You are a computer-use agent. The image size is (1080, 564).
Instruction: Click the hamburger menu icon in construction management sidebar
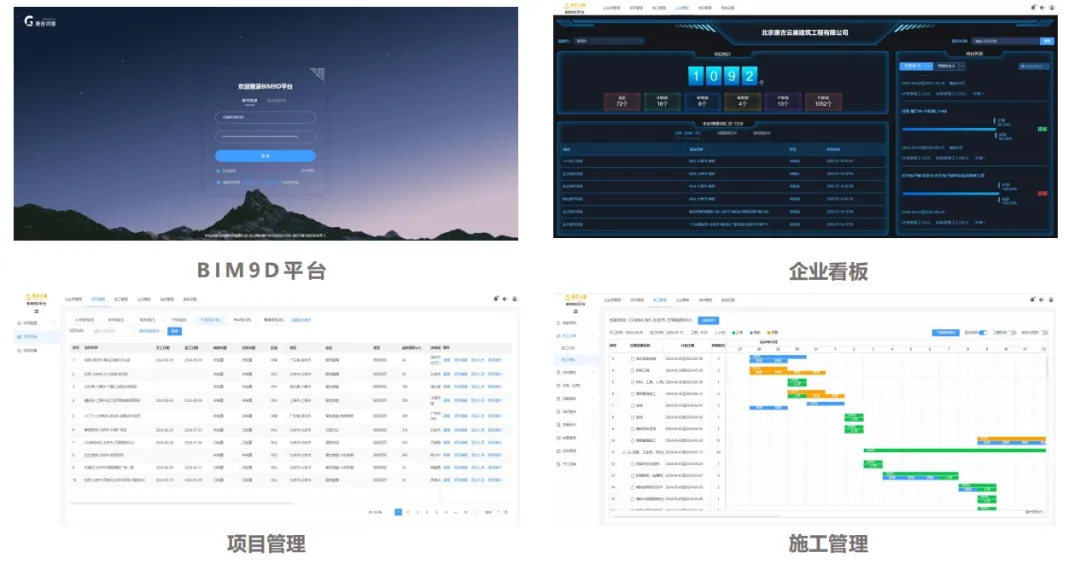(575, 311)
